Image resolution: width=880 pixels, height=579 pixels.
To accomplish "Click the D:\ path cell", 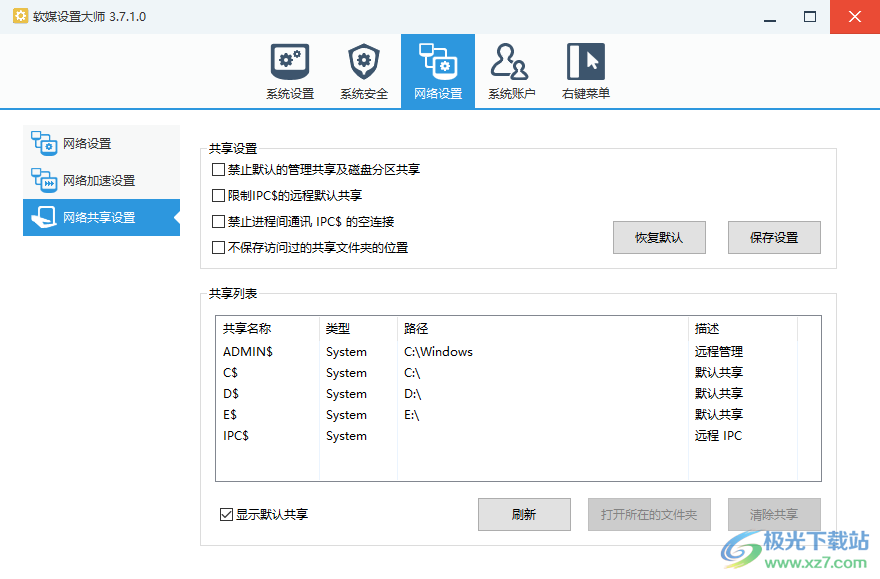I will click(412, 394).
